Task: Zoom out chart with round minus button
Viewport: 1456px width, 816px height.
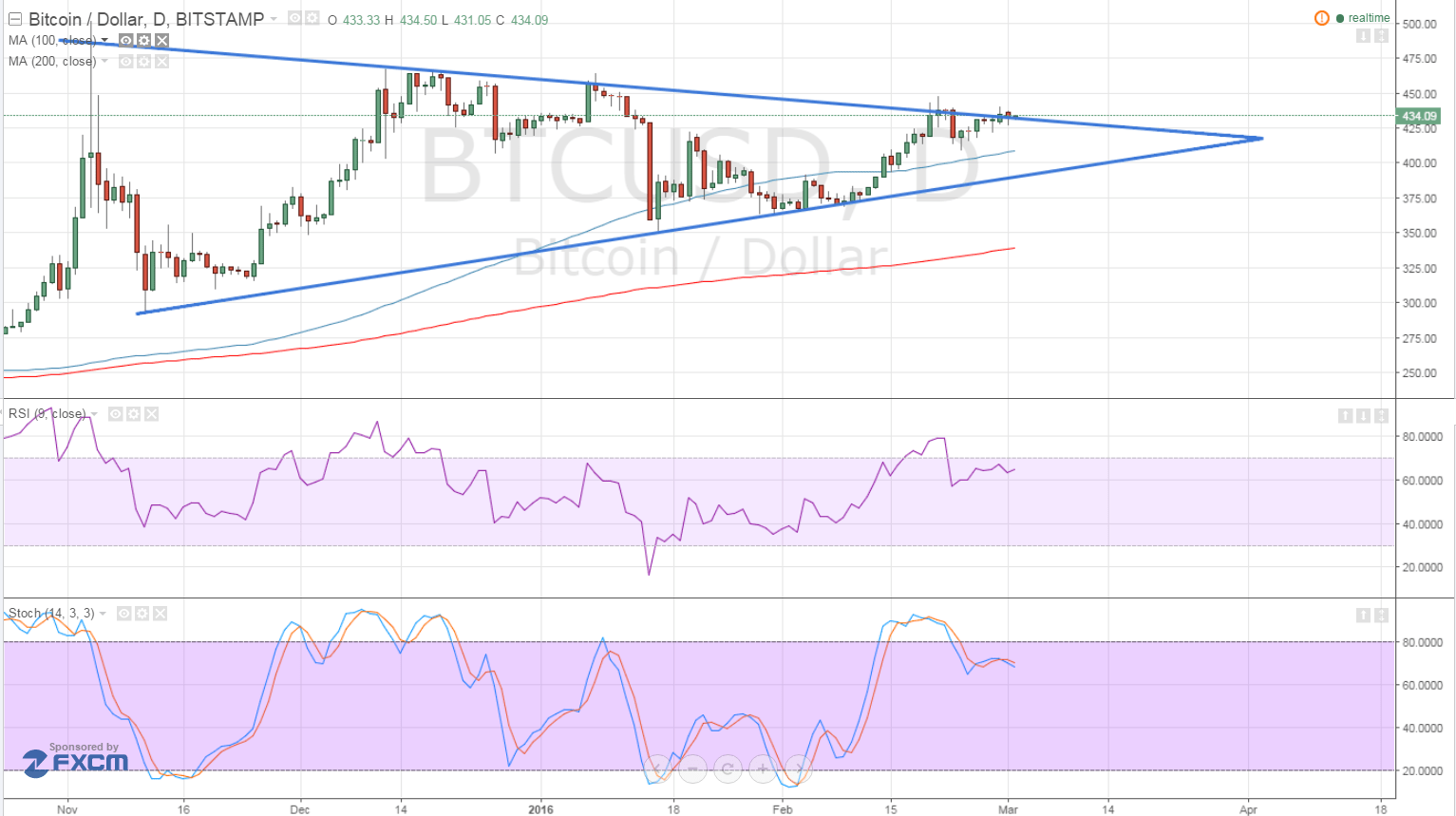Action: (692, 769)
